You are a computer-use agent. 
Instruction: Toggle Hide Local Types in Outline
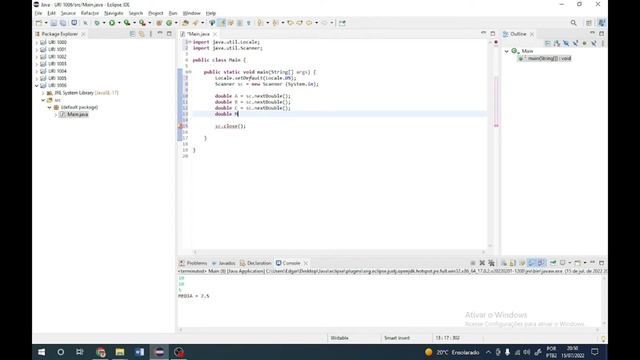tap(593, 43)
